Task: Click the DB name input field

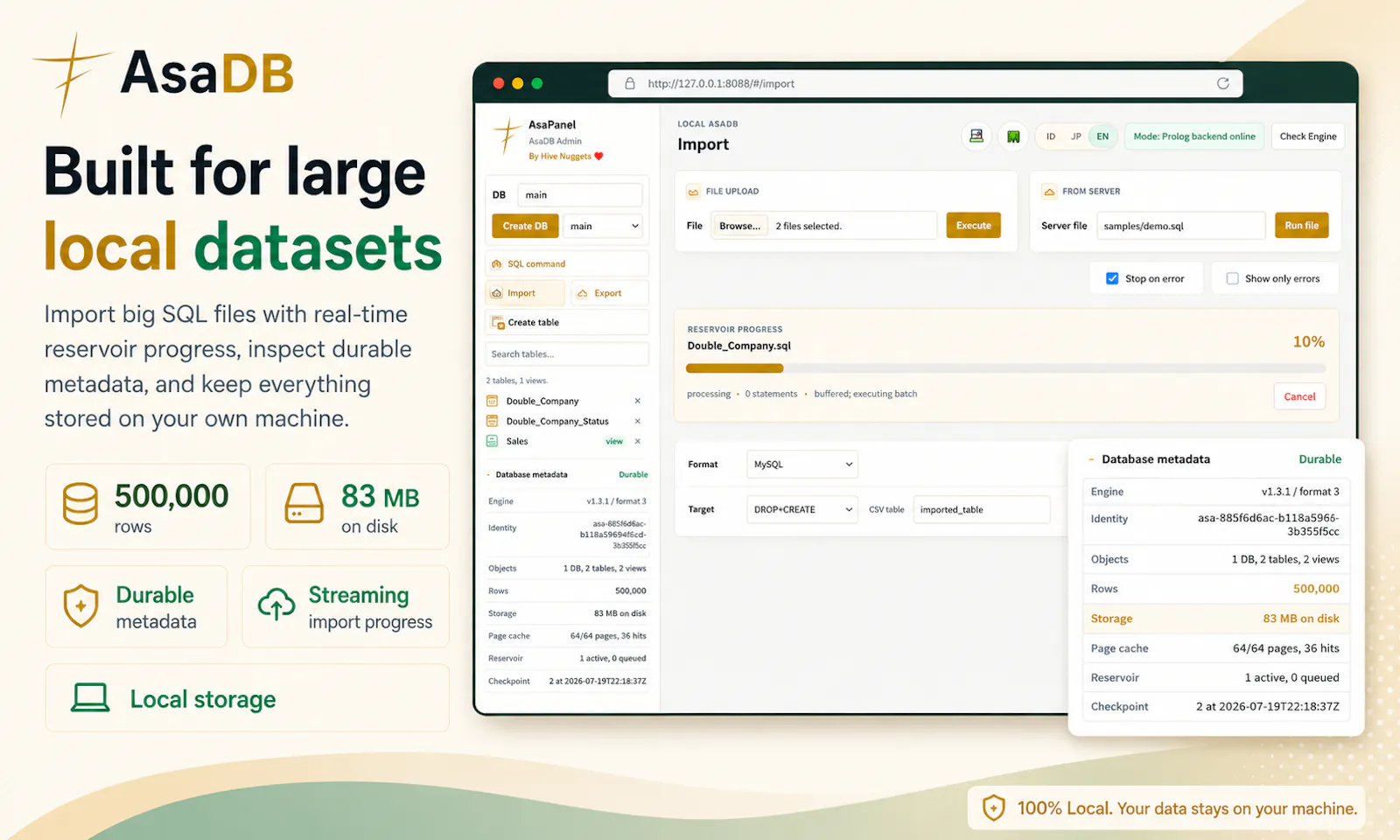Action: pyautogui.click(x=580, y=195)
